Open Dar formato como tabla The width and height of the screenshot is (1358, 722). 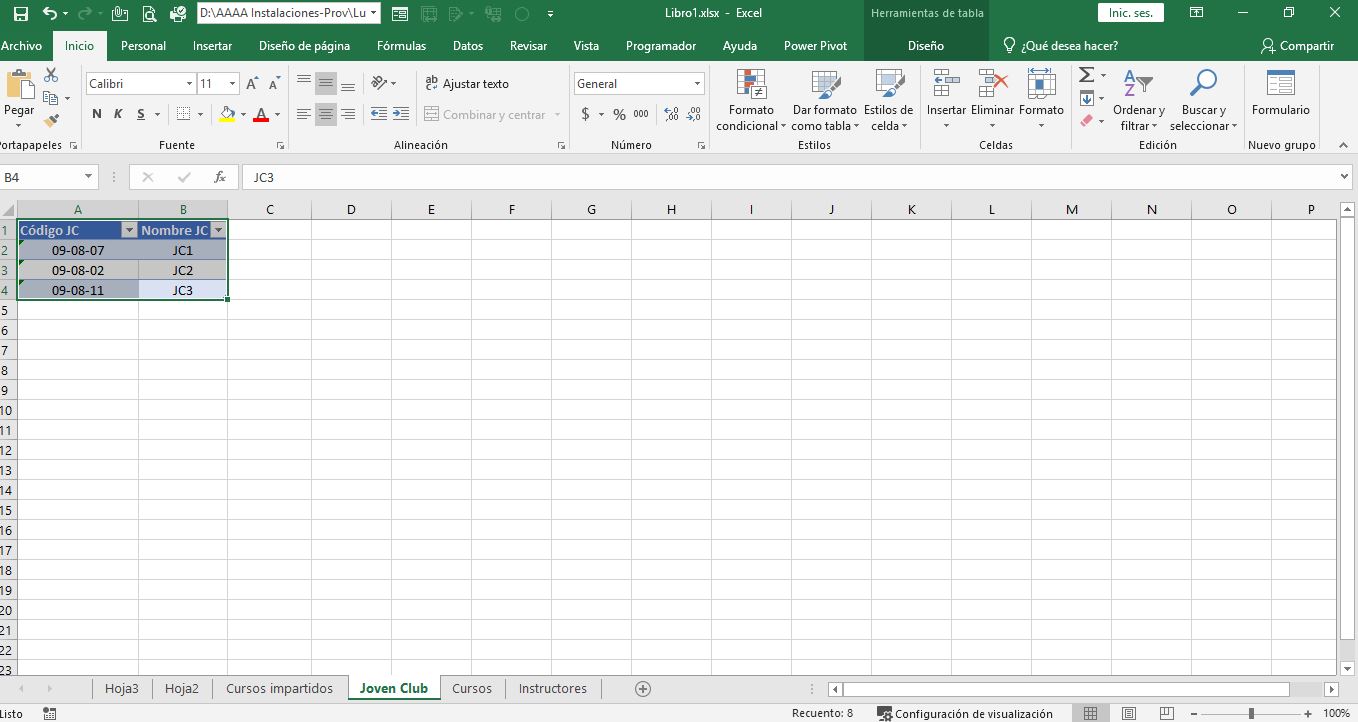coord(824,88)
